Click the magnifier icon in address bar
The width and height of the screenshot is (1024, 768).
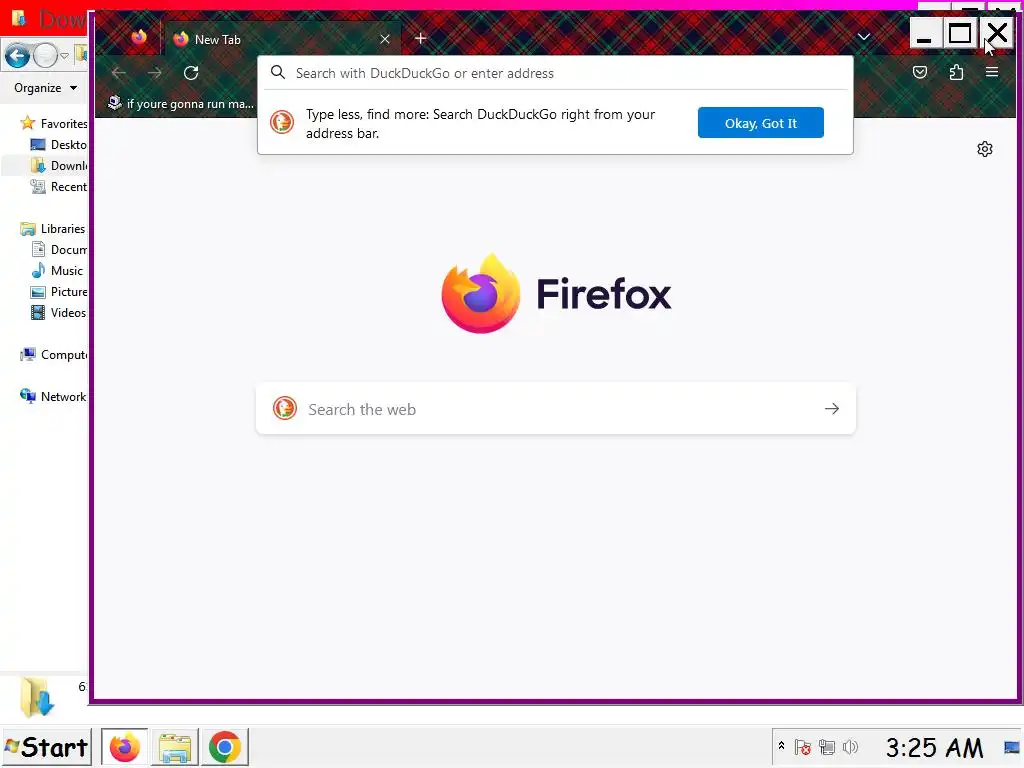[x=278, y=72]
